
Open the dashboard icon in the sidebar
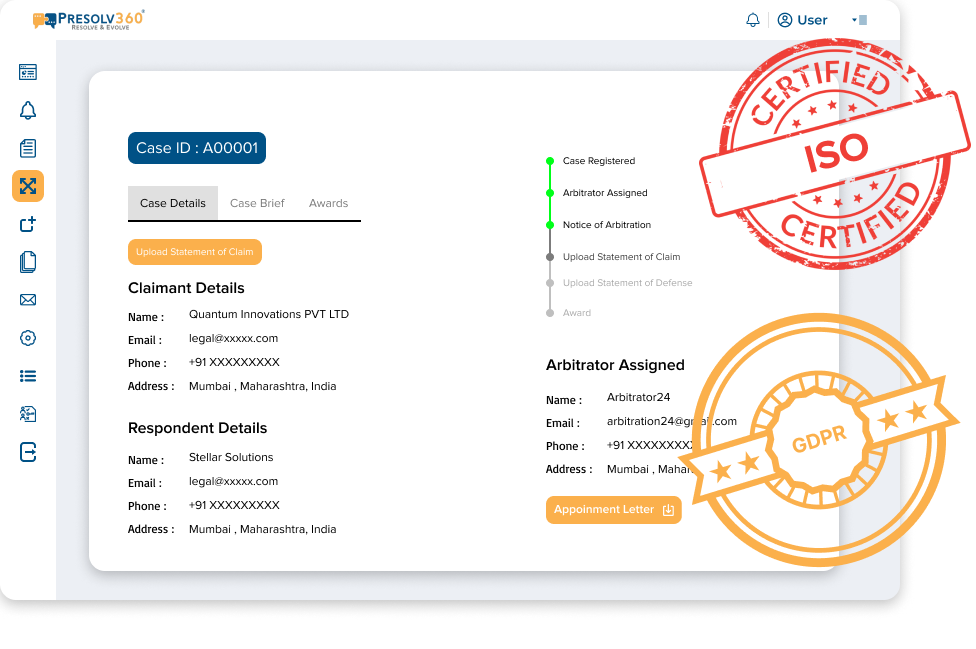click(x=28, y=72)
